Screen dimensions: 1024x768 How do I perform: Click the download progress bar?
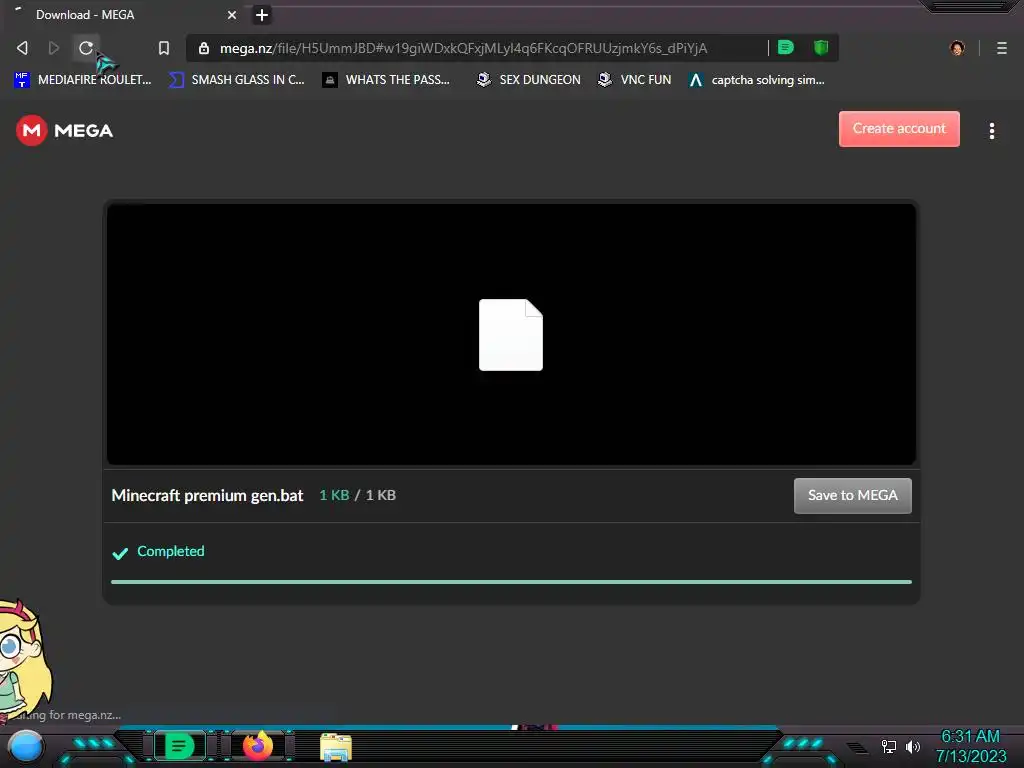pos(511,581)
